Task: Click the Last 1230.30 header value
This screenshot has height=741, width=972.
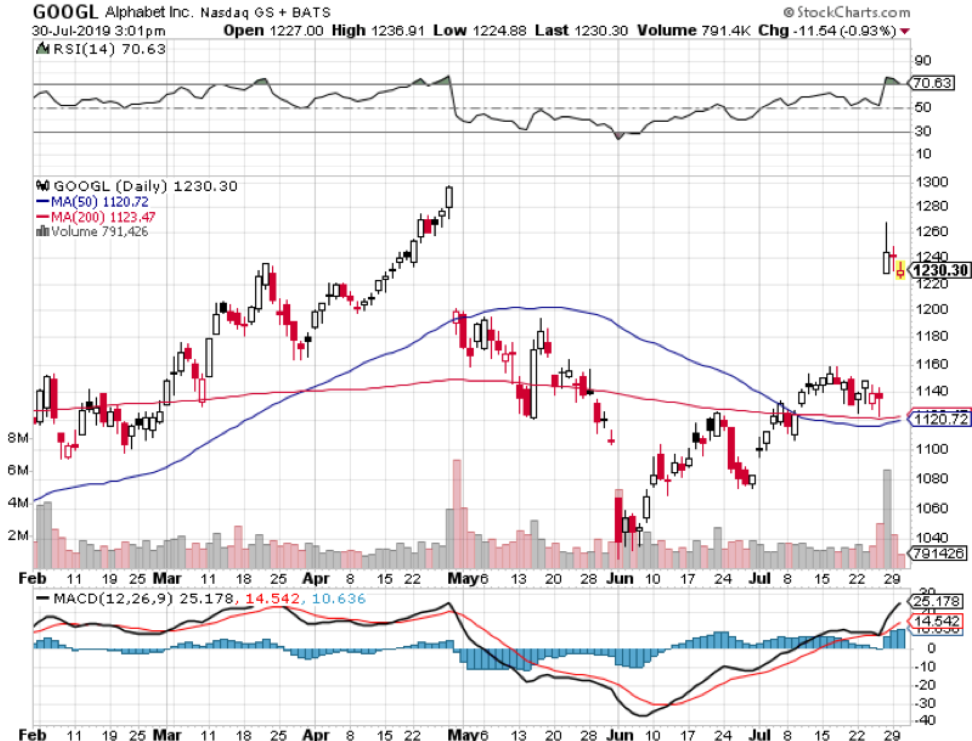Action: (581, 30)
